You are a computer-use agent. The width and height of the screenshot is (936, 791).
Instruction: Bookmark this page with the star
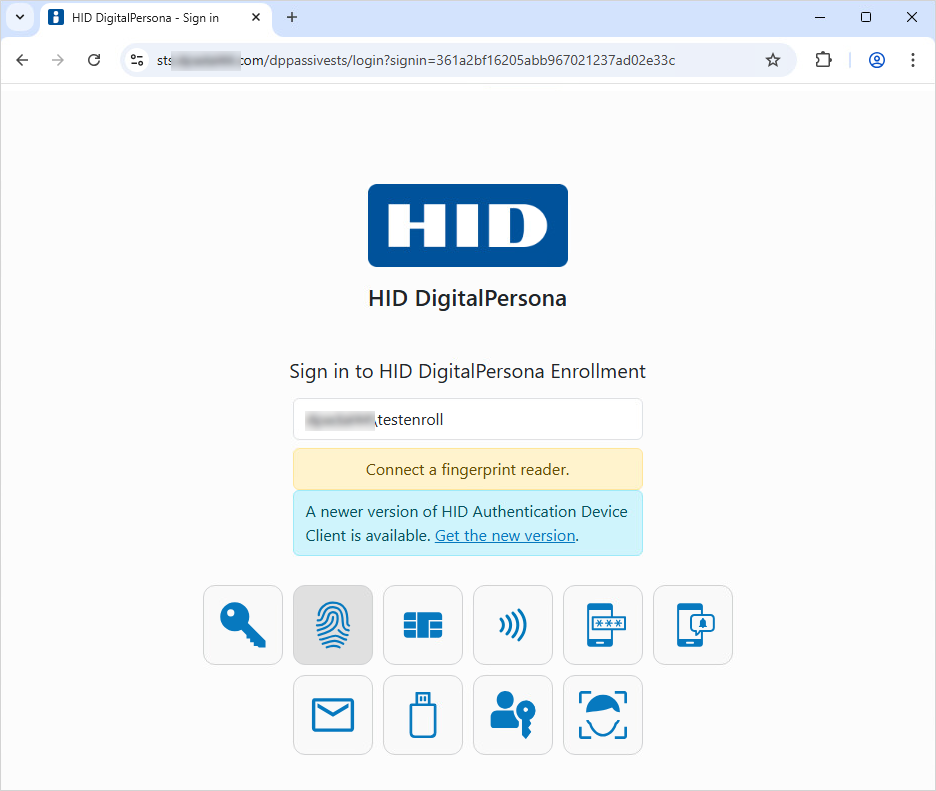tap(773, 60)
